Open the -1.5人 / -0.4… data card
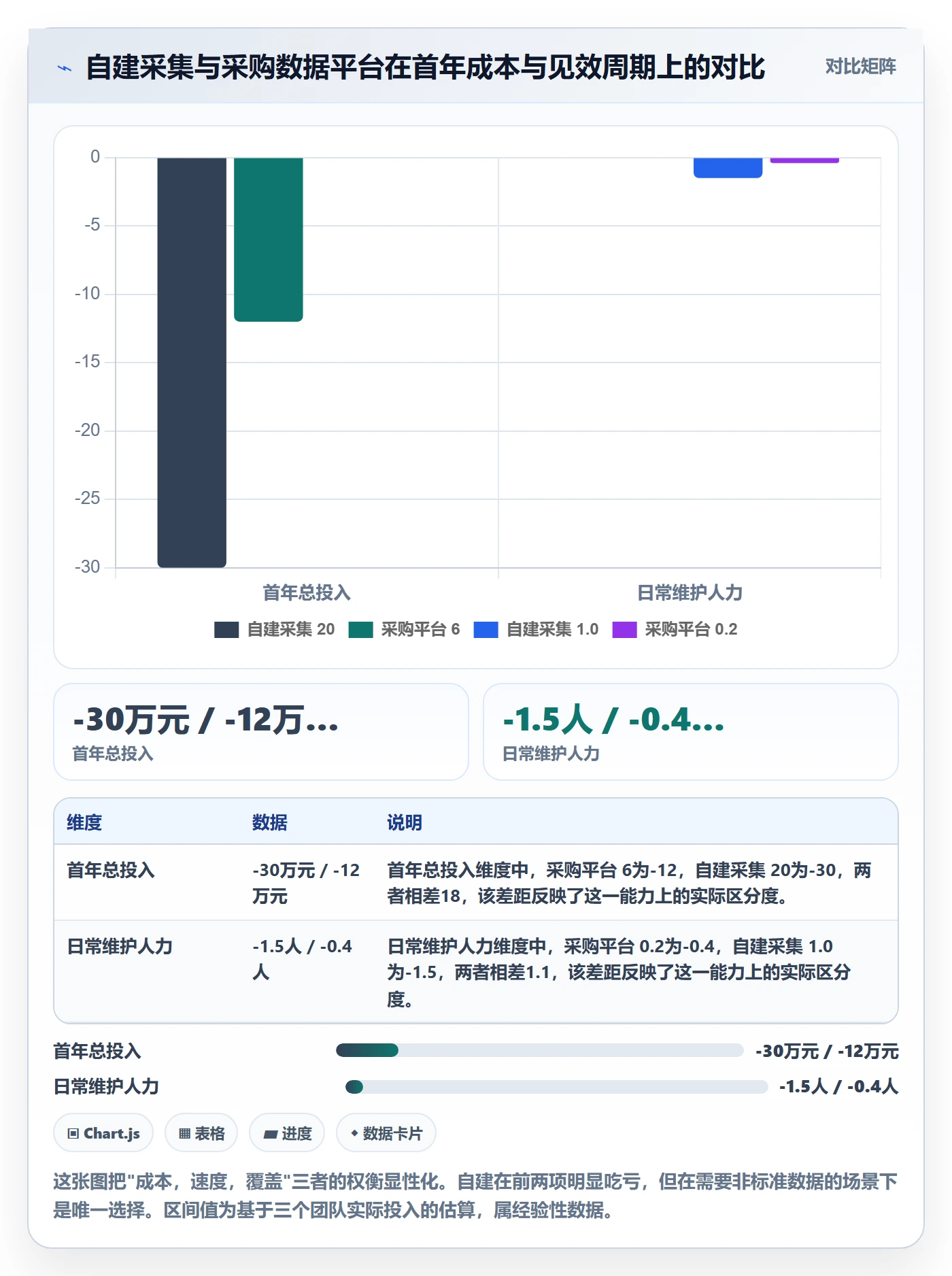Viewport: 952px width, 1276px height. pyautogui.click(x=690, y=732)
